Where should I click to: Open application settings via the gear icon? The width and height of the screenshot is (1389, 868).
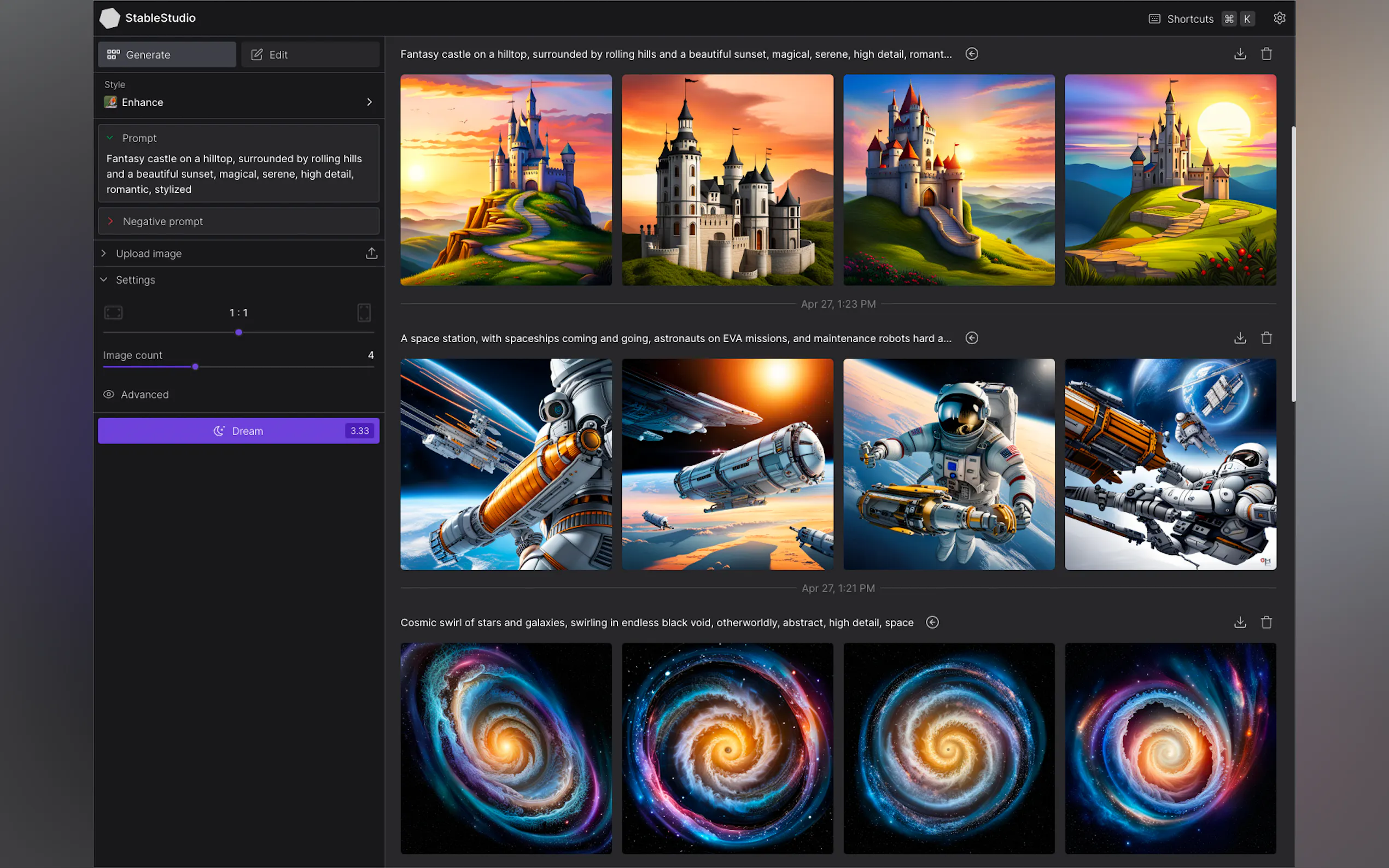[x=1279, y=18]
